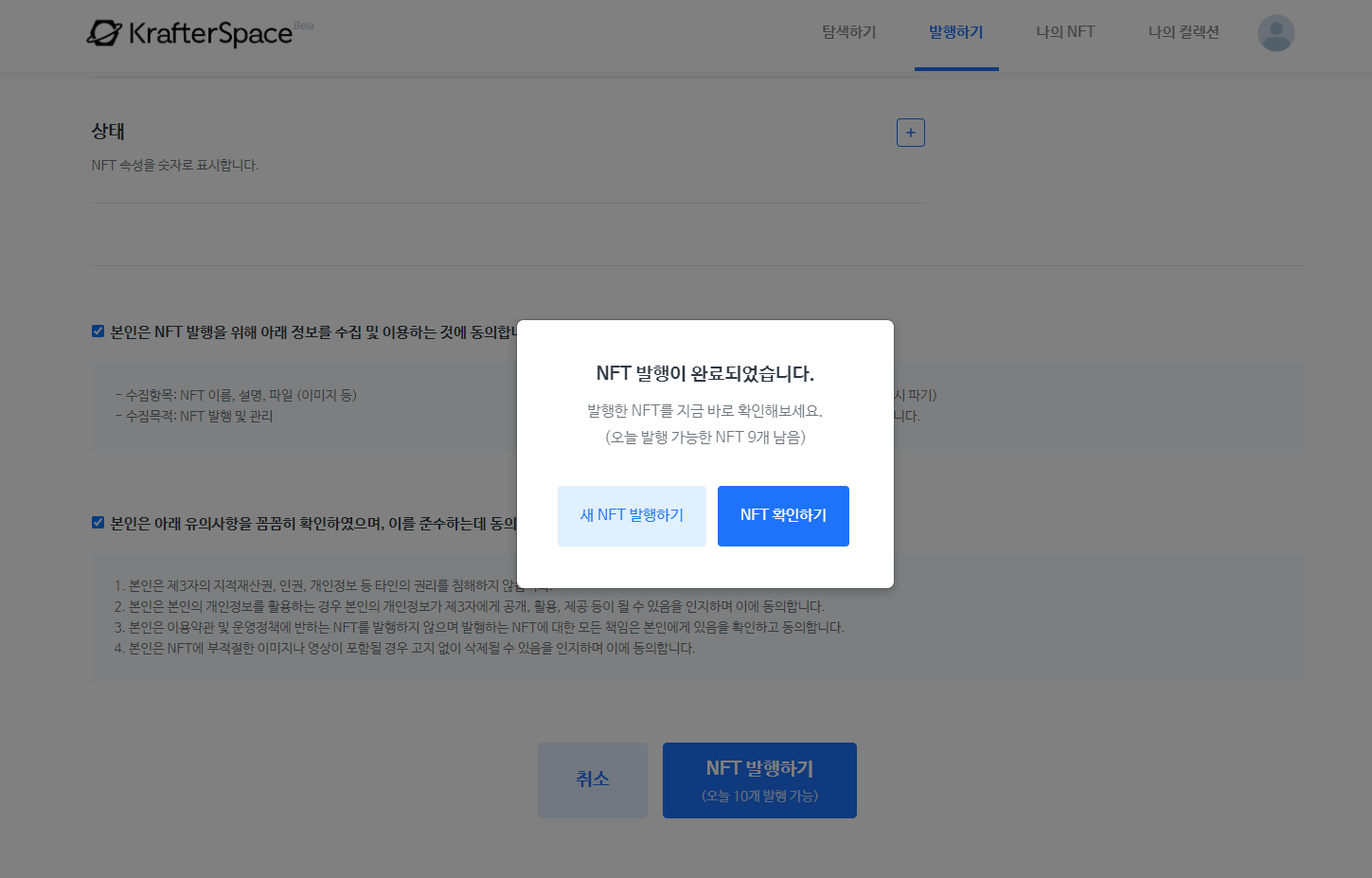Image resolution: width=1372 pixels, height=878 pixels.
Task: Open the profile avatar menu in the header
Action: pyautogui.click(x=1275, y=32)
